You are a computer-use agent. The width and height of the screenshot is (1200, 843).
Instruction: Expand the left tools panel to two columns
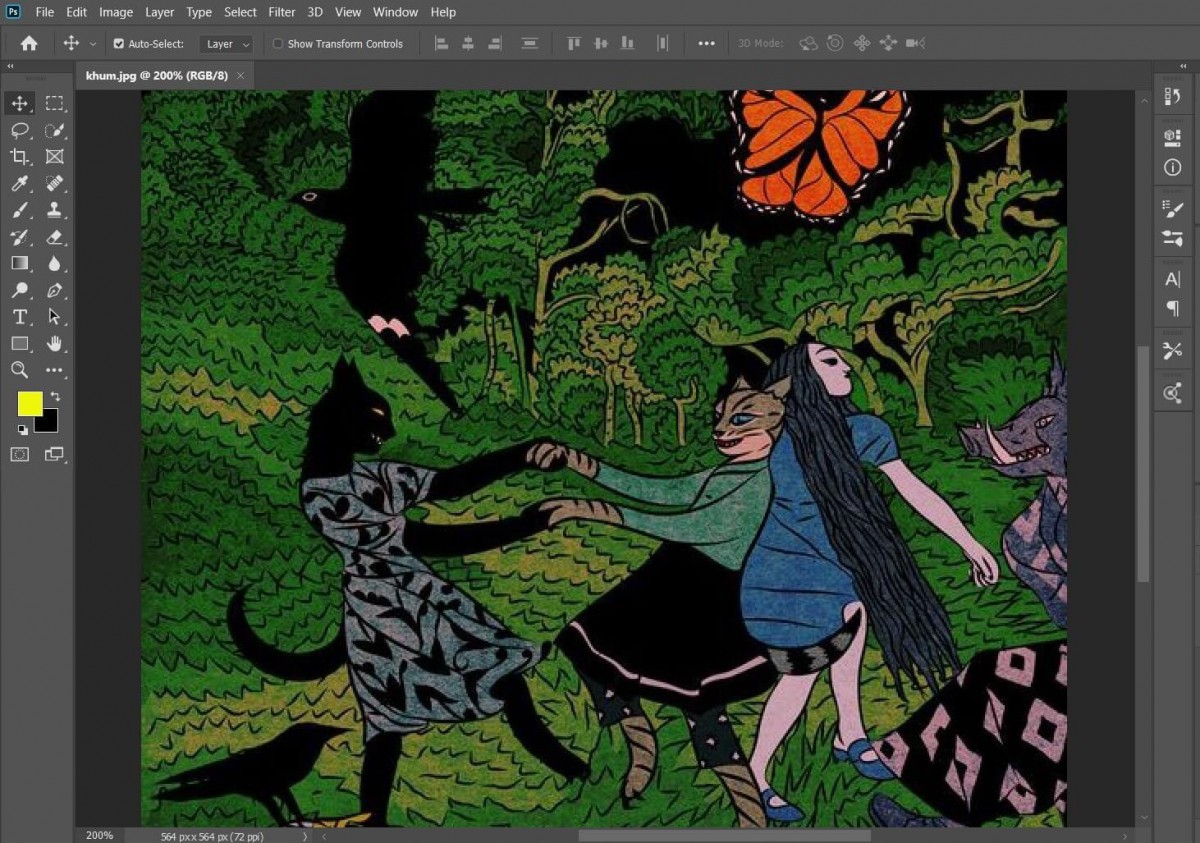click(x=10, y=66)
